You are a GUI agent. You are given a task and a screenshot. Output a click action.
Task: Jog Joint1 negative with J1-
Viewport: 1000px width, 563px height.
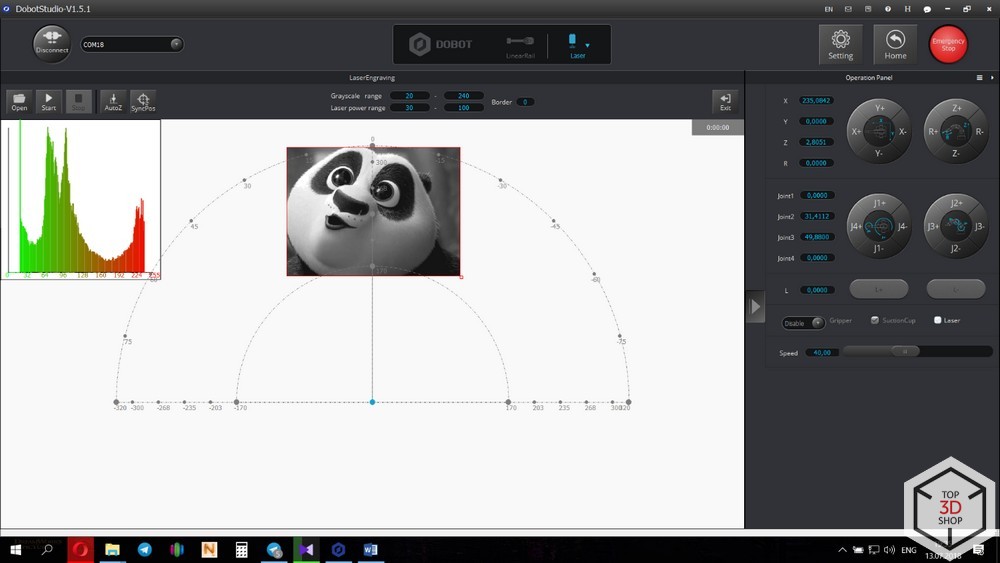click(878, 249)
